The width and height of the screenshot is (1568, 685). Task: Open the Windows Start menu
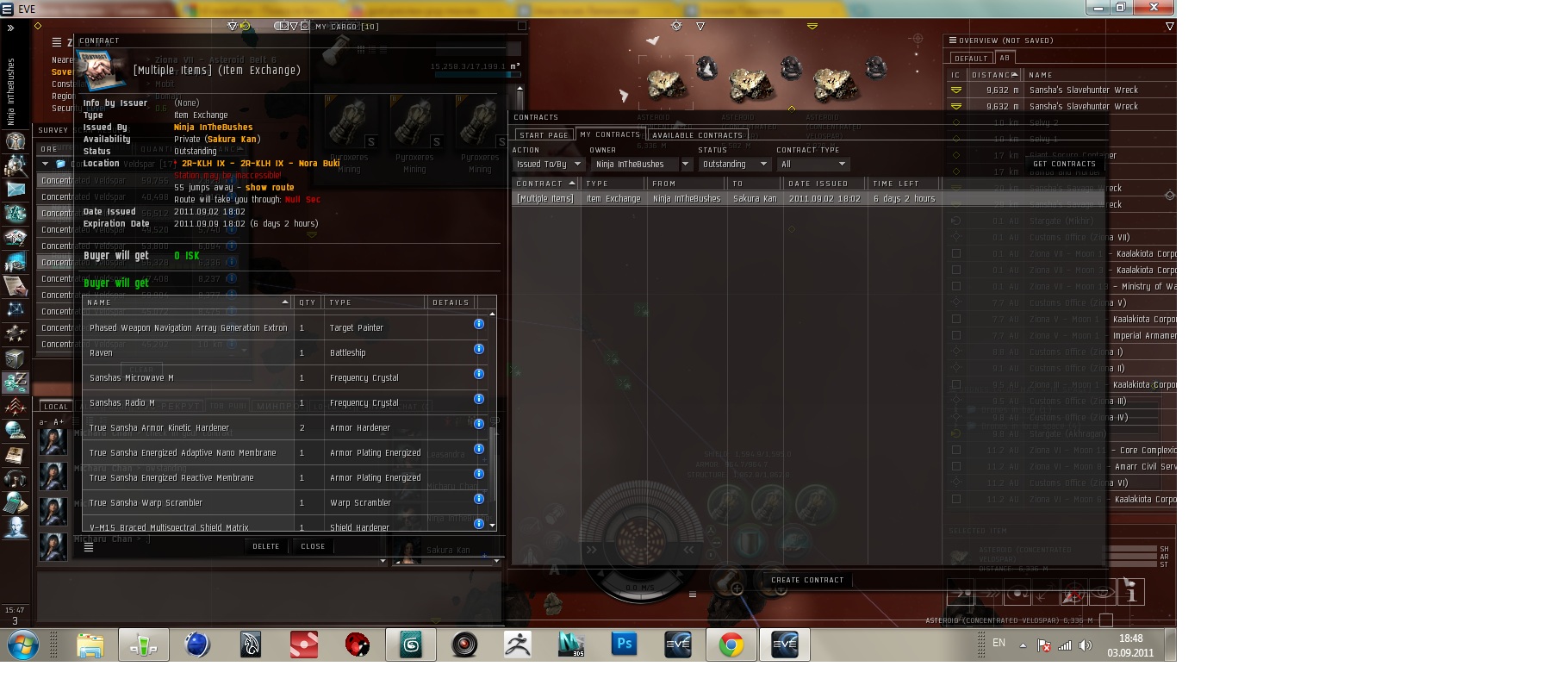(x=23, y=644)
